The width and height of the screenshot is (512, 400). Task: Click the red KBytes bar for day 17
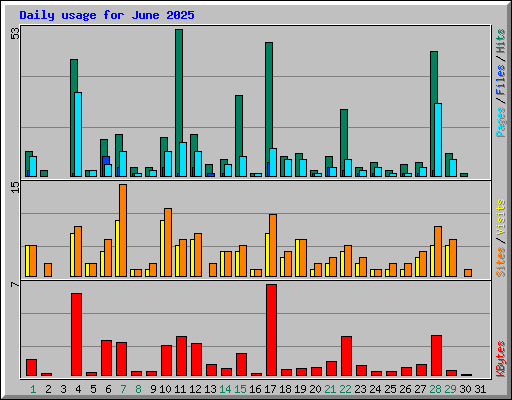(271, 330)
